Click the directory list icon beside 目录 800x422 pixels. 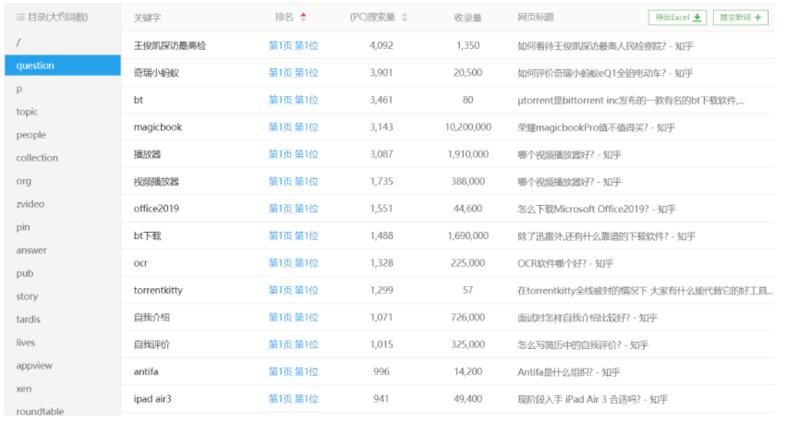click(x=21, y=17)
